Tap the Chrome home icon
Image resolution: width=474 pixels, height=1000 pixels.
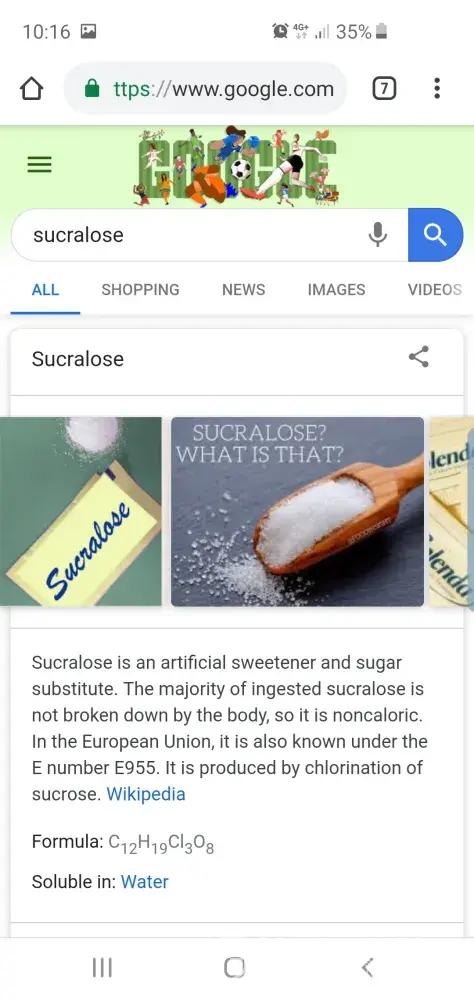pyautogui.click(x=31, y=89)
